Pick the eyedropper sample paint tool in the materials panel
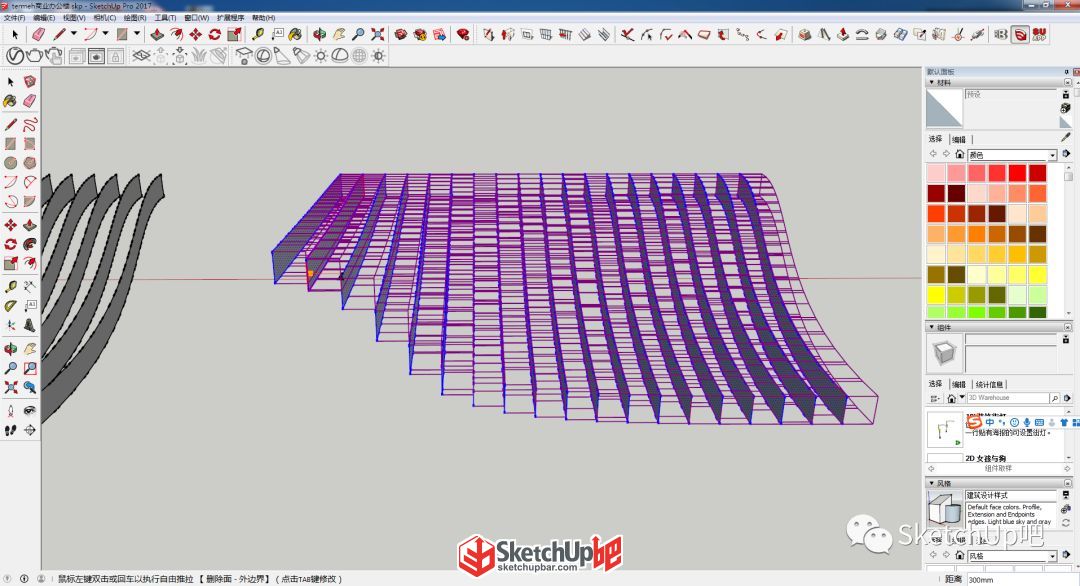 click(1066, 138)
